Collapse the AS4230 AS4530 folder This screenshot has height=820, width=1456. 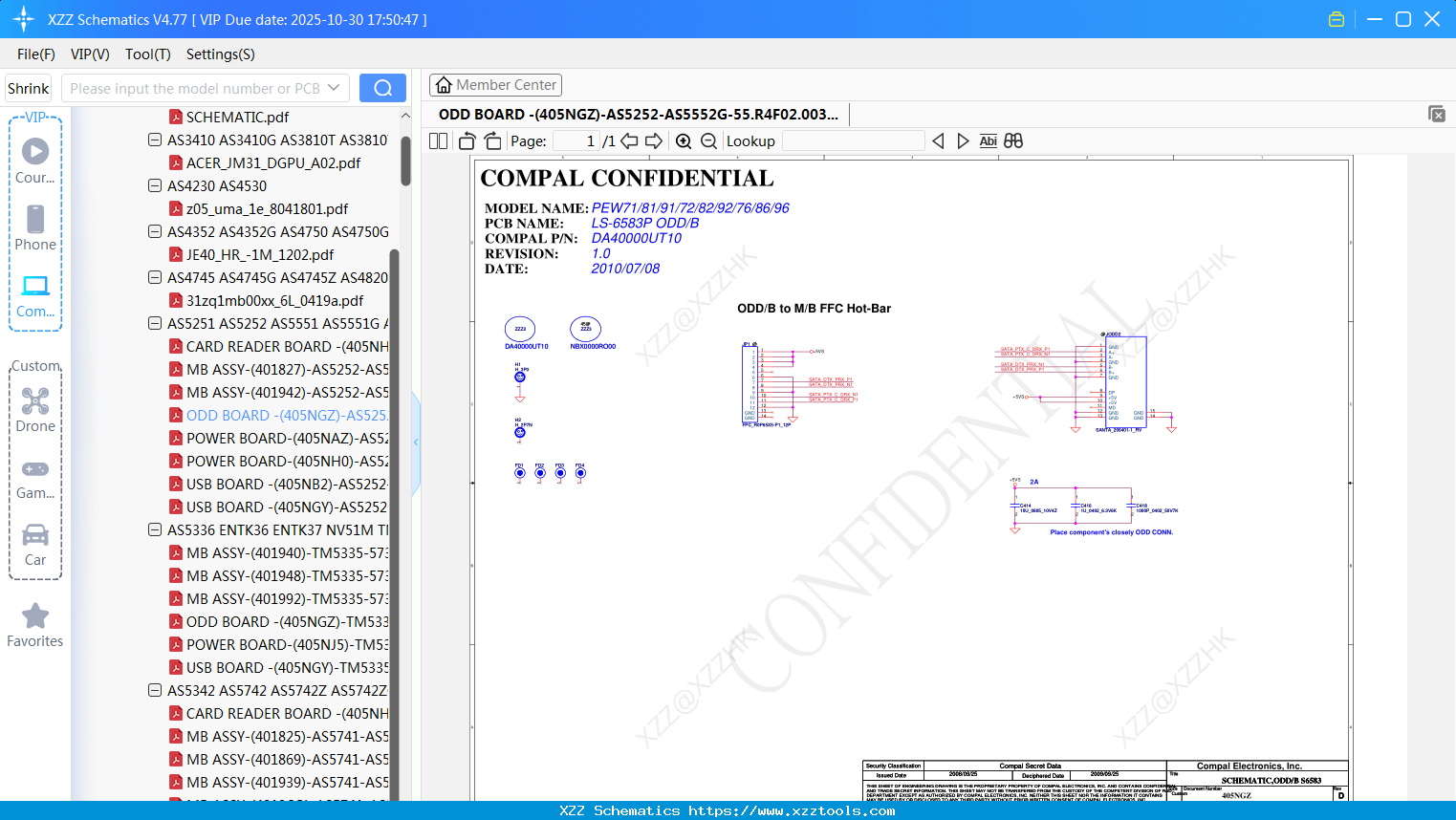pos(155,185)
